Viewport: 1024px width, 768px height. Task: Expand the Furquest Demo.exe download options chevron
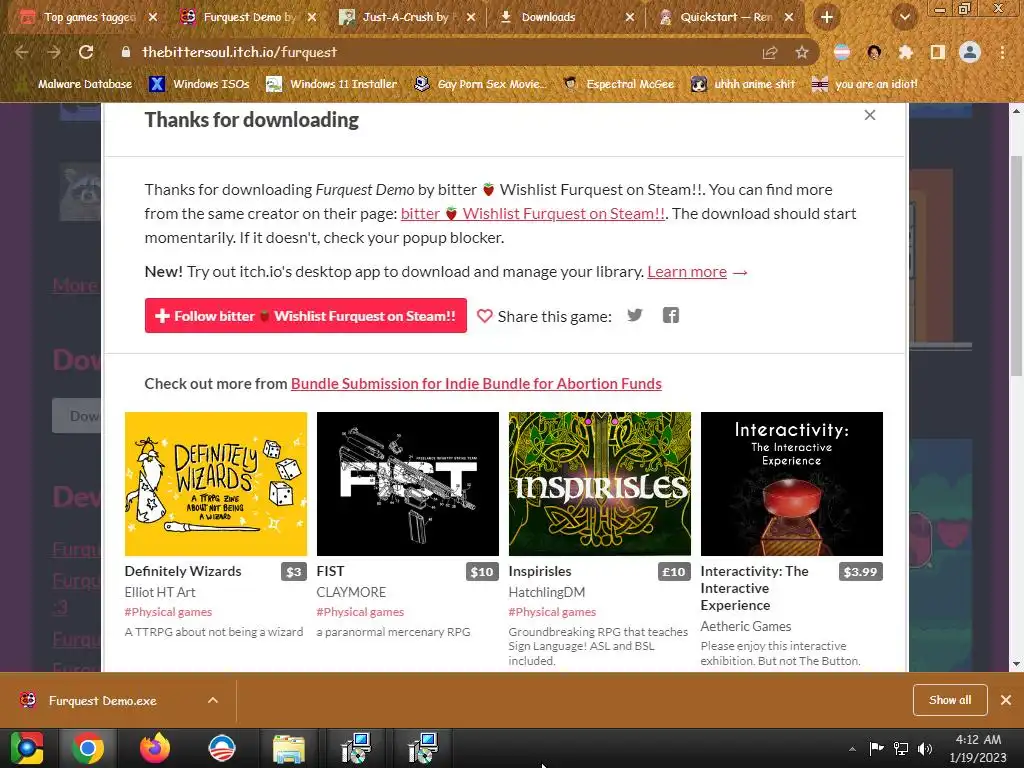[x=213, y=701]
